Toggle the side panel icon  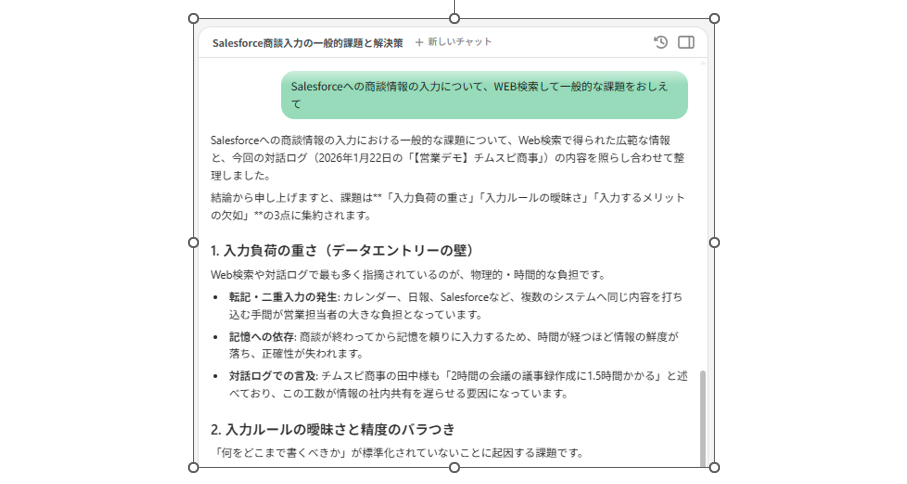tap(686, 42)
